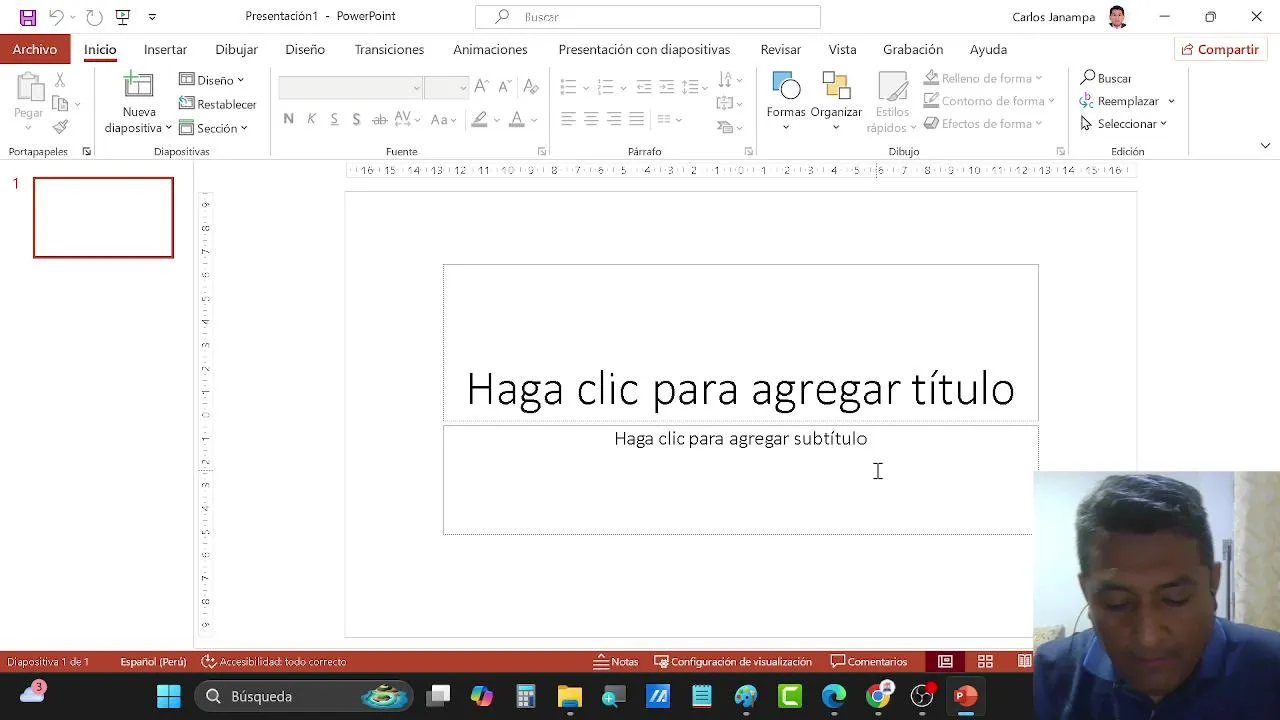Click the Copy icon
Image resolution: width=1280 pixels, height=720 pixels.
pos(60,103)
